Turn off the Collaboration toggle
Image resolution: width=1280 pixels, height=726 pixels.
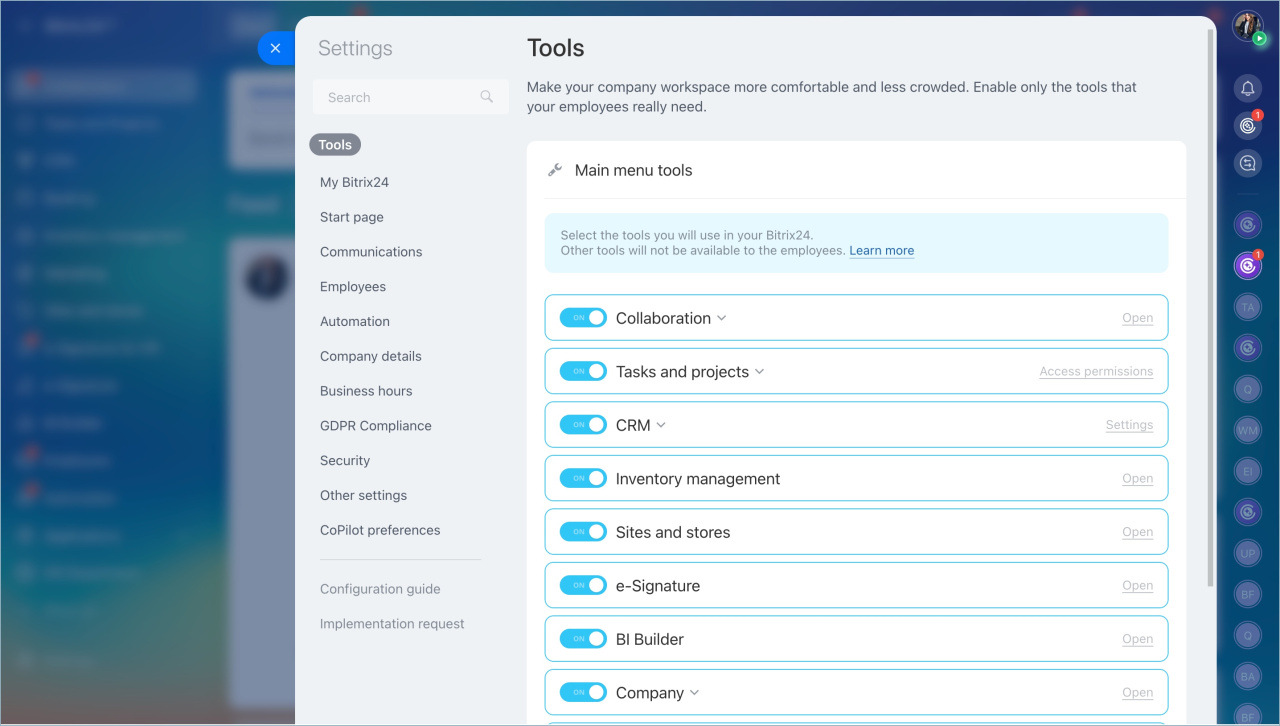pyautogui.click(x=583, y=318)
